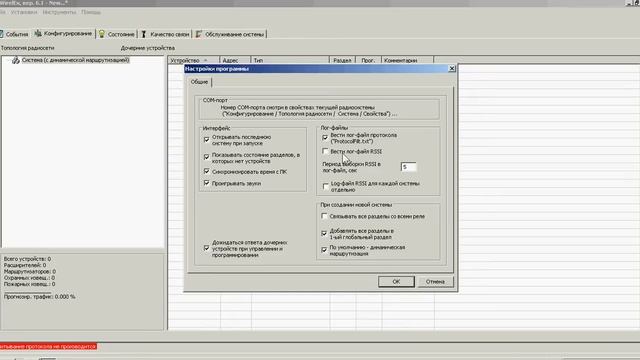This screenshot has height=360, width=640.
Task: Click the Топология радиосети label
Action: tap(27, 48)
